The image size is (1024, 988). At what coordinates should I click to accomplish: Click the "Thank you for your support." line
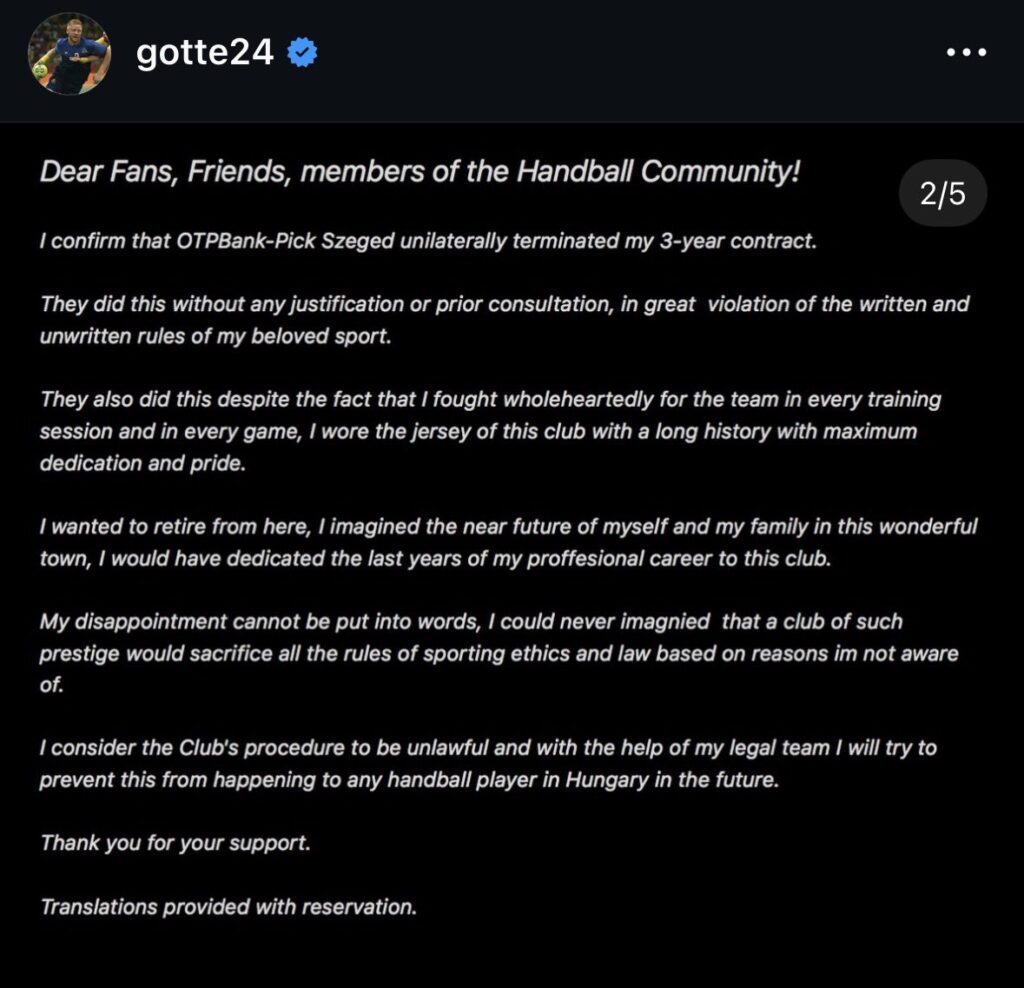pyautogui.click(x=176, y=843)
